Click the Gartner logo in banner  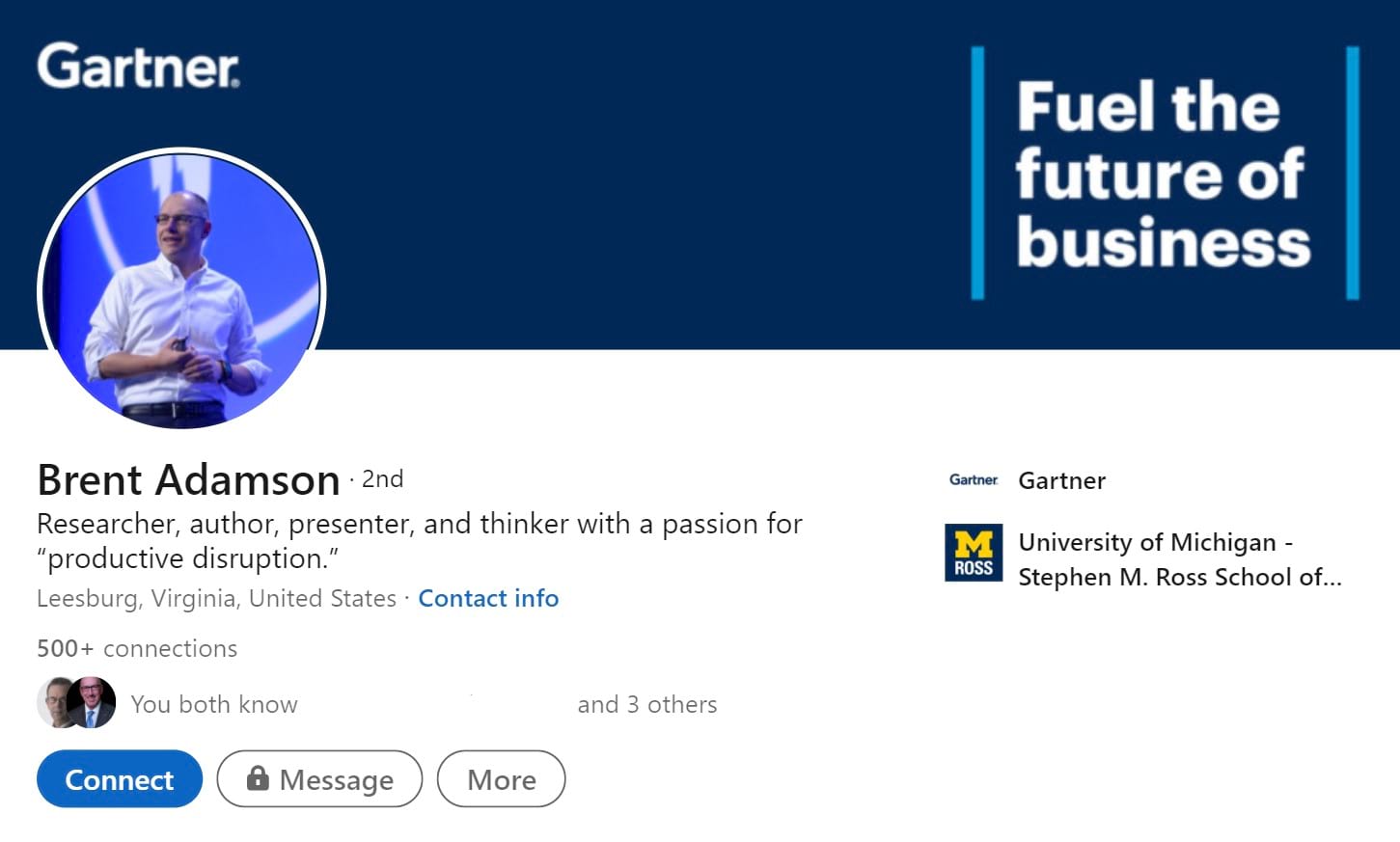click(139, 66)
